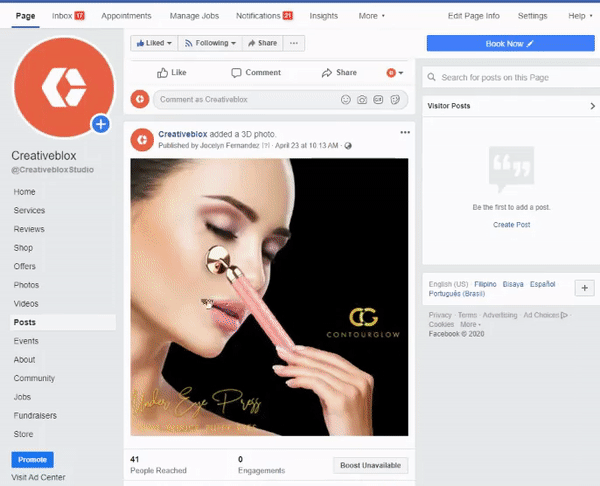Click the Book Now button
Viewport: 600px width, 486px height.
click(510, 43)
